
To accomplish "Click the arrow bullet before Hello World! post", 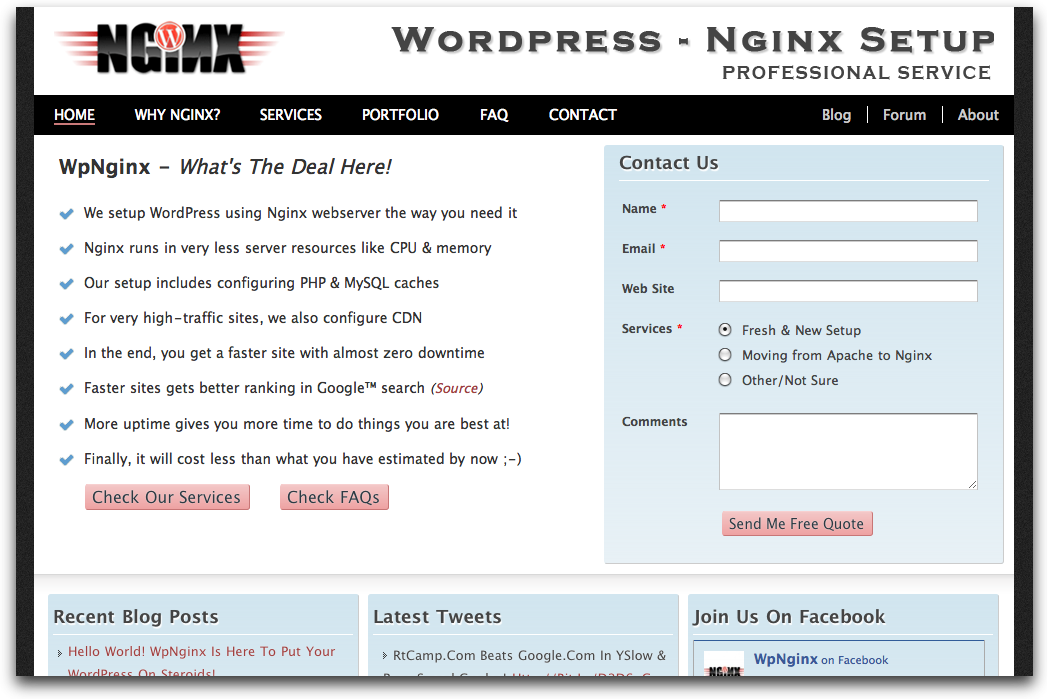I will click(59, 653).
